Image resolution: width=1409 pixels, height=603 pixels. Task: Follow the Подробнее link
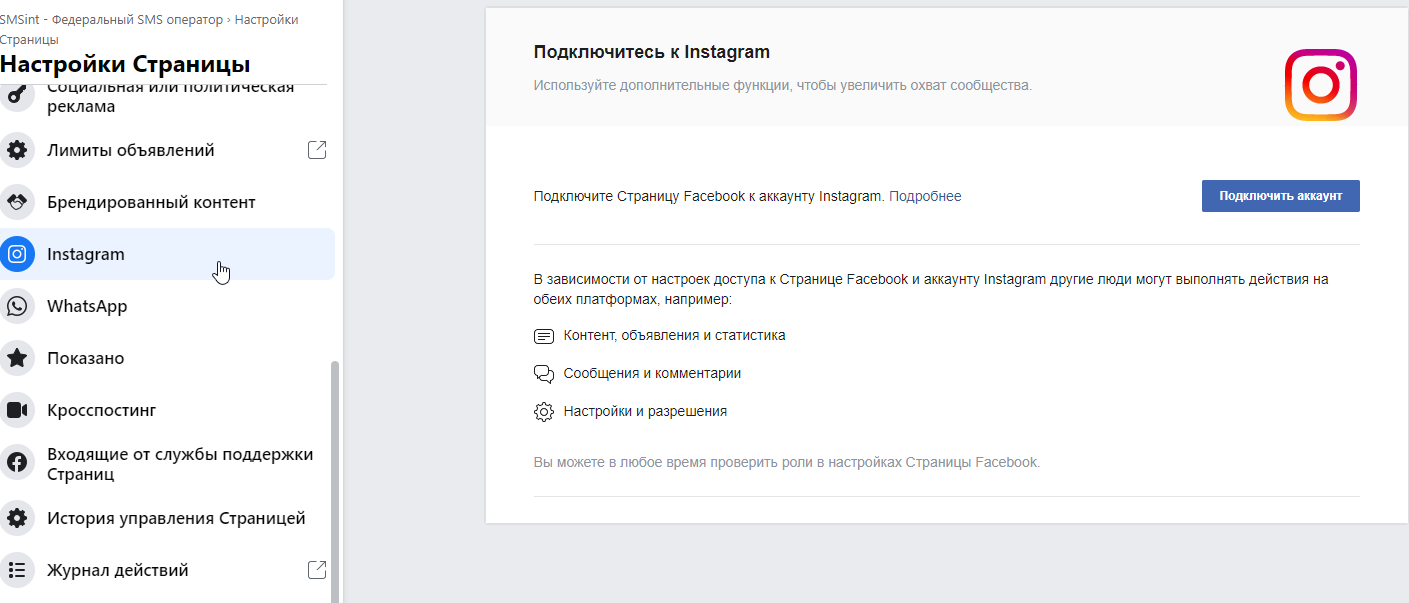point(925,196)
